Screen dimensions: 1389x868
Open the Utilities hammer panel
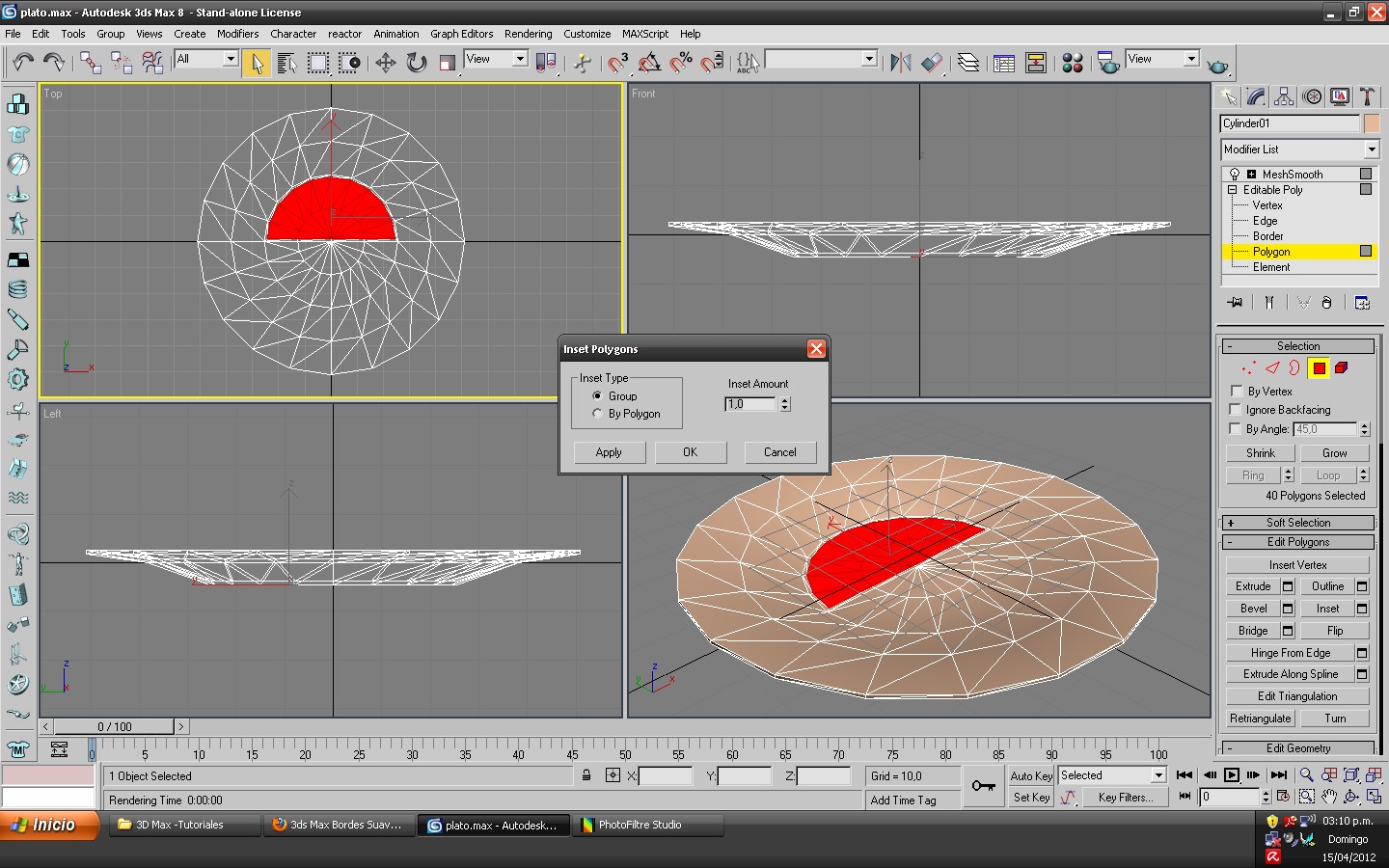pyautogui.click(x=1367, y=96)
